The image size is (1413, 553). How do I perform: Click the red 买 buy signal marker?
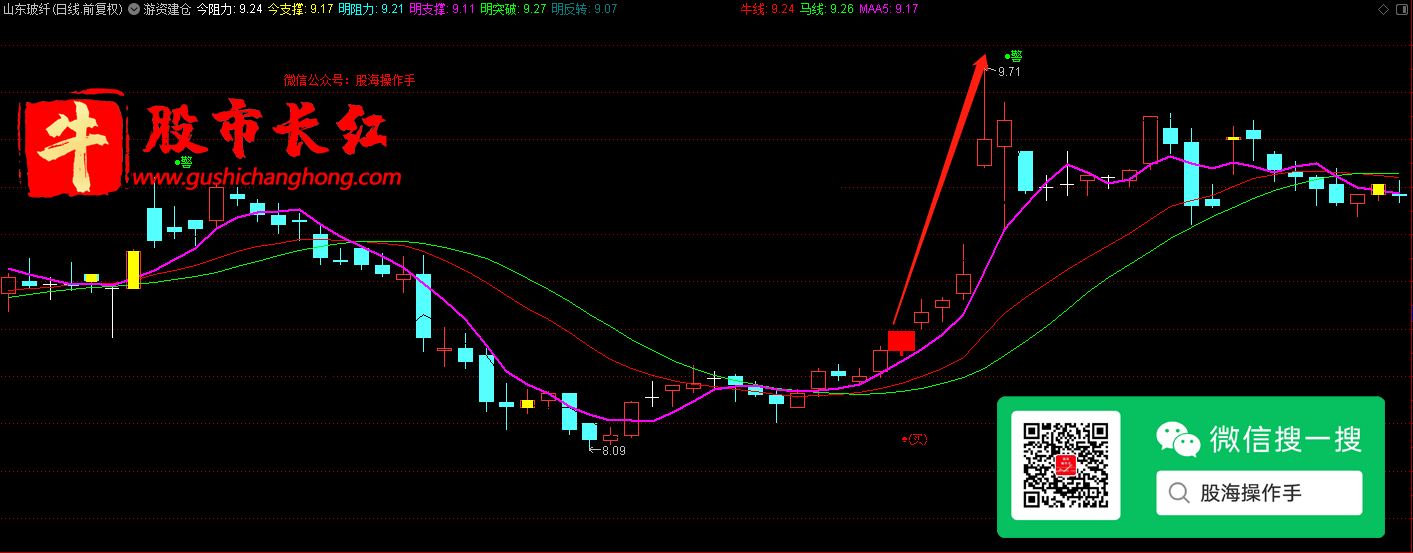(x=915, y=438)
